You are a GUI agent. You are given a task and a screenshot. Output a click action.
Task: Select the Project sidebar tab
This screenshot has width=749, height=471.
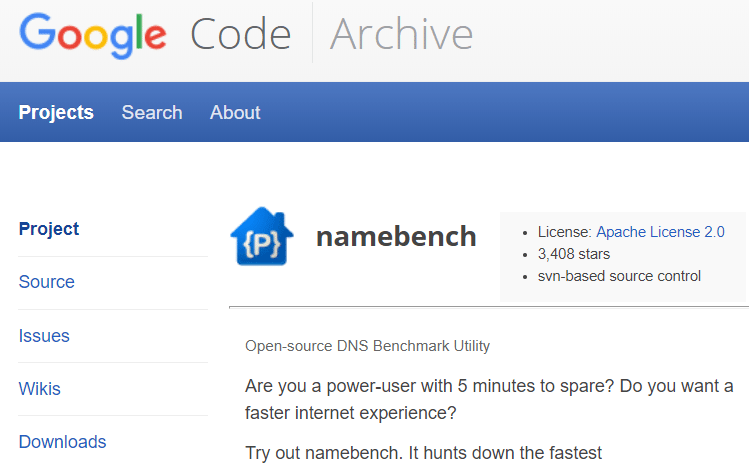pos(49,229)
